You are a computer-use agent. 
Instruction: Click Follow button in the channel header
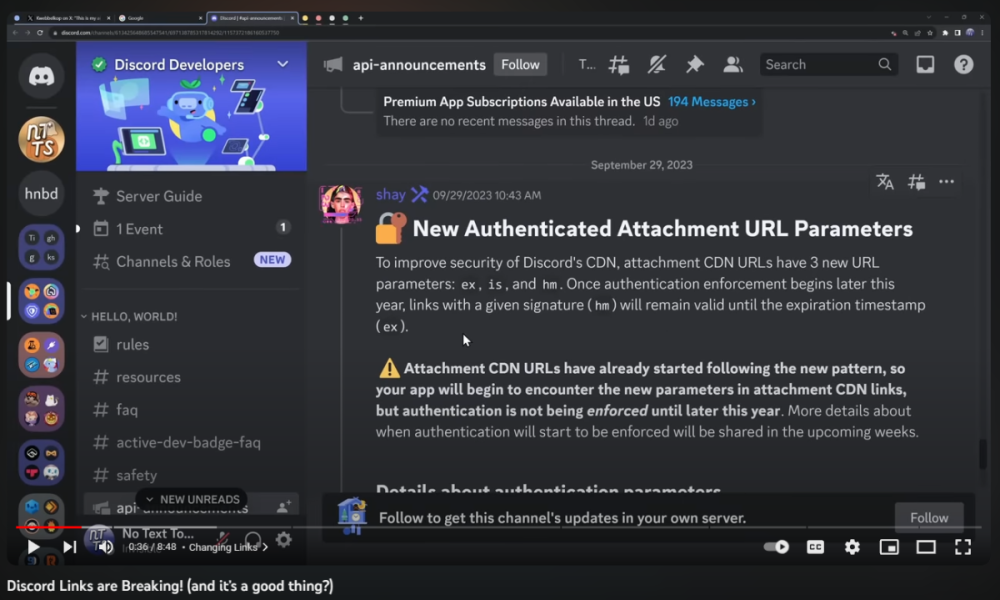[520, 65]
